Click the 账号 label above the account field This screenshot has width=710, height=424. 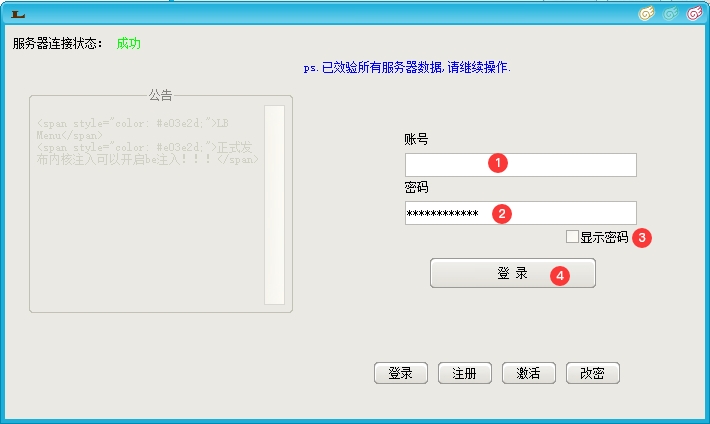pos(417,139)
